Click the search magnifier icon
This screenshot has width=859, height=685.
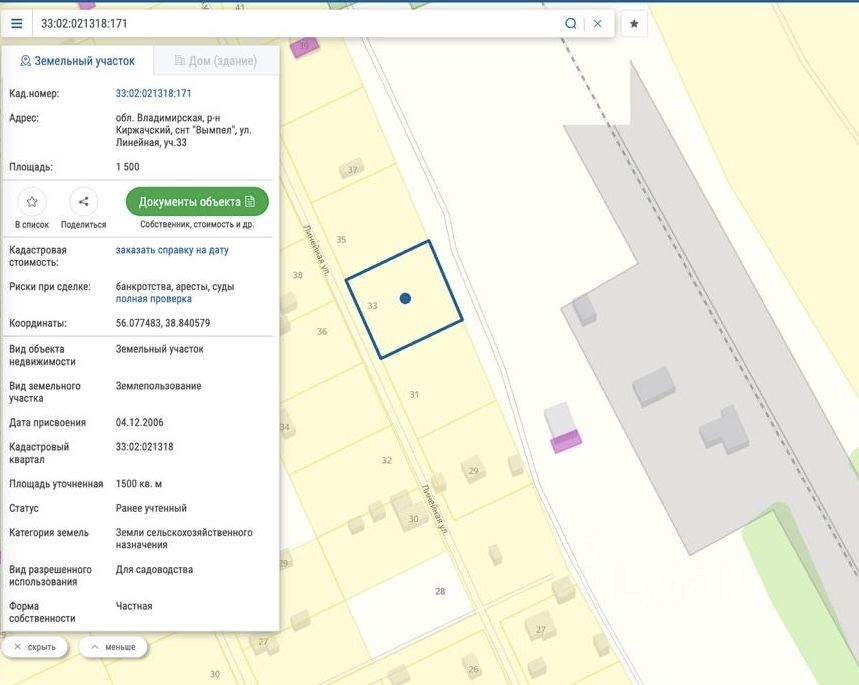click(571, 23)
